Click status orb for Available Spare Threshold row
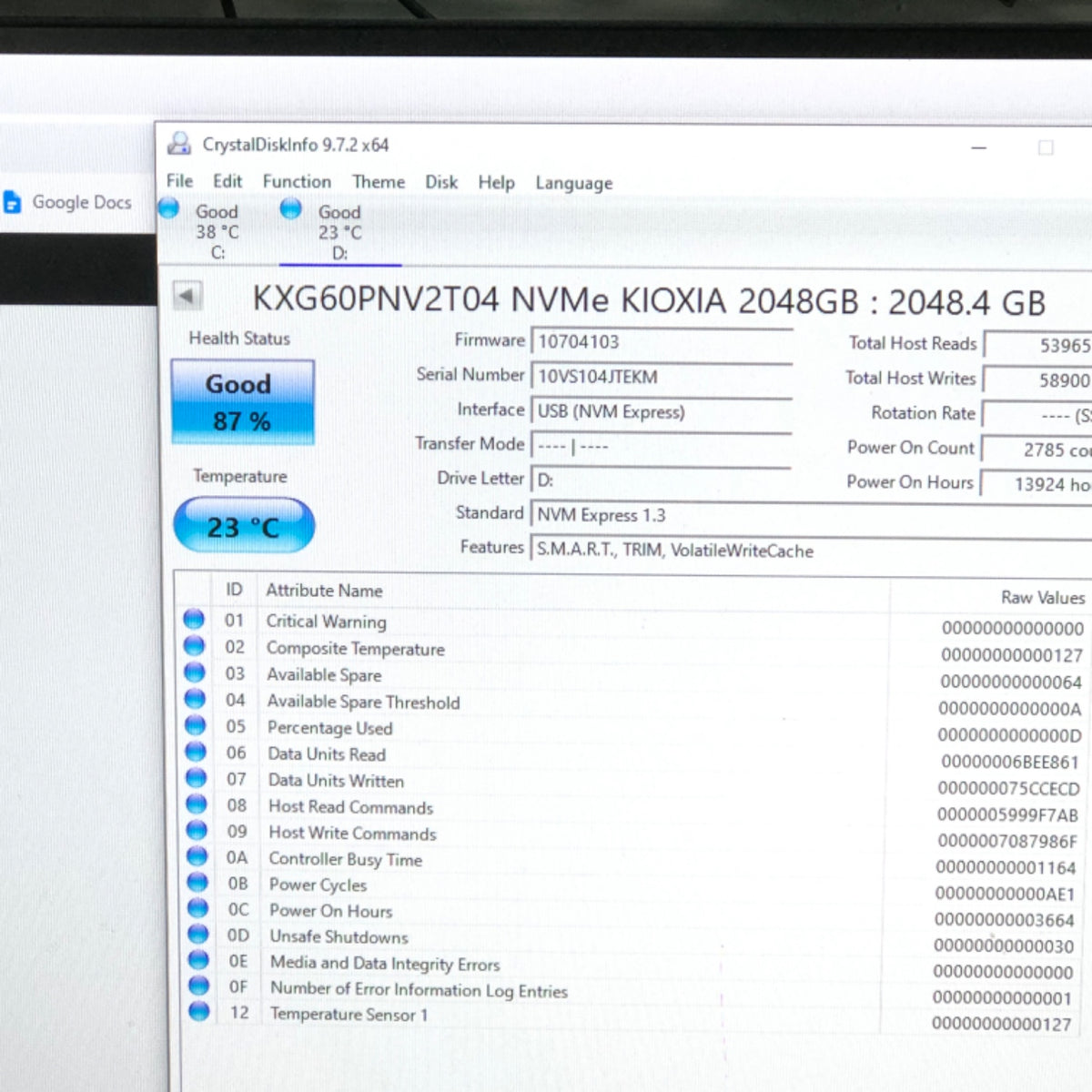 (196, 698)
